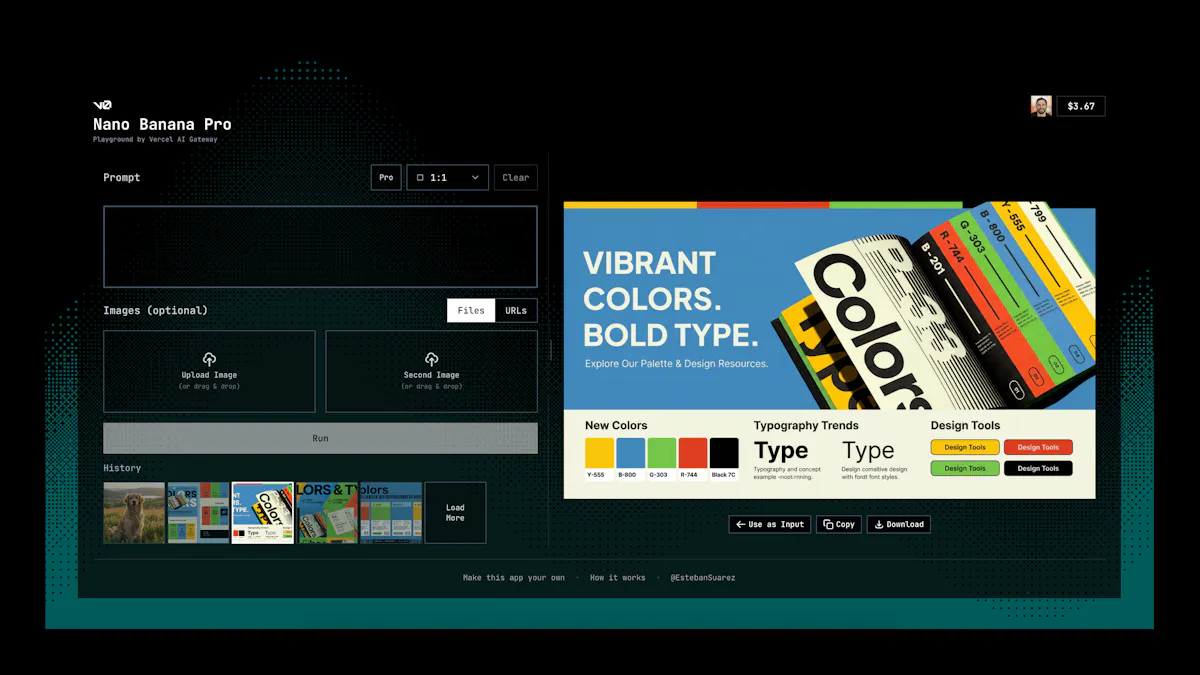The width and height of the screenshot is (1200, 675).
Task: Click the arrow icon in Use as Input
Action: (x=740, y=524)
